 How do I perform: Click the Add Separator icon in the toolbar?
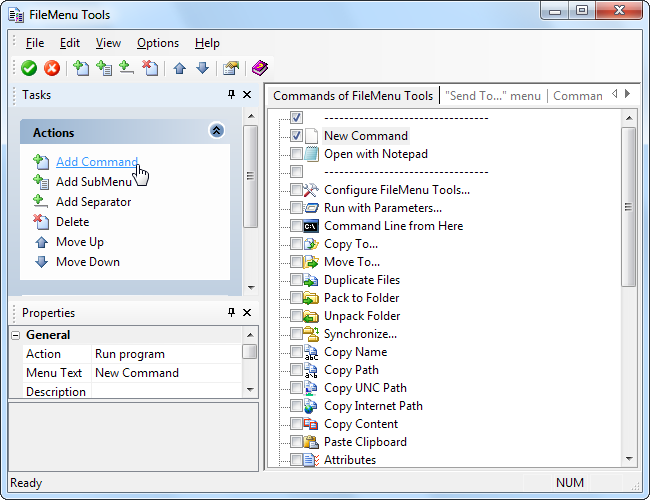coord(126,68)
